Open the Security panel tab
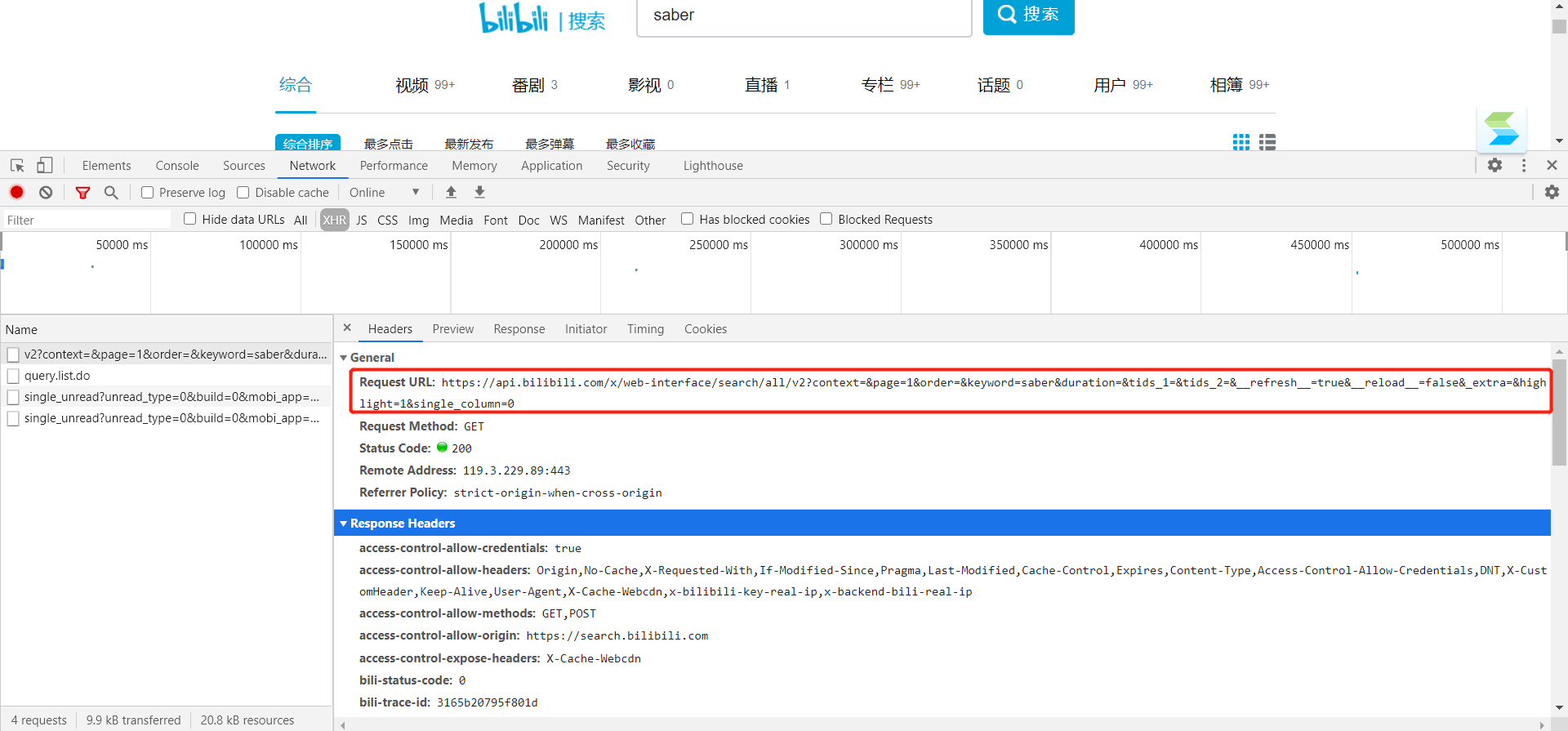1568x731 pixels. point(628,166)
